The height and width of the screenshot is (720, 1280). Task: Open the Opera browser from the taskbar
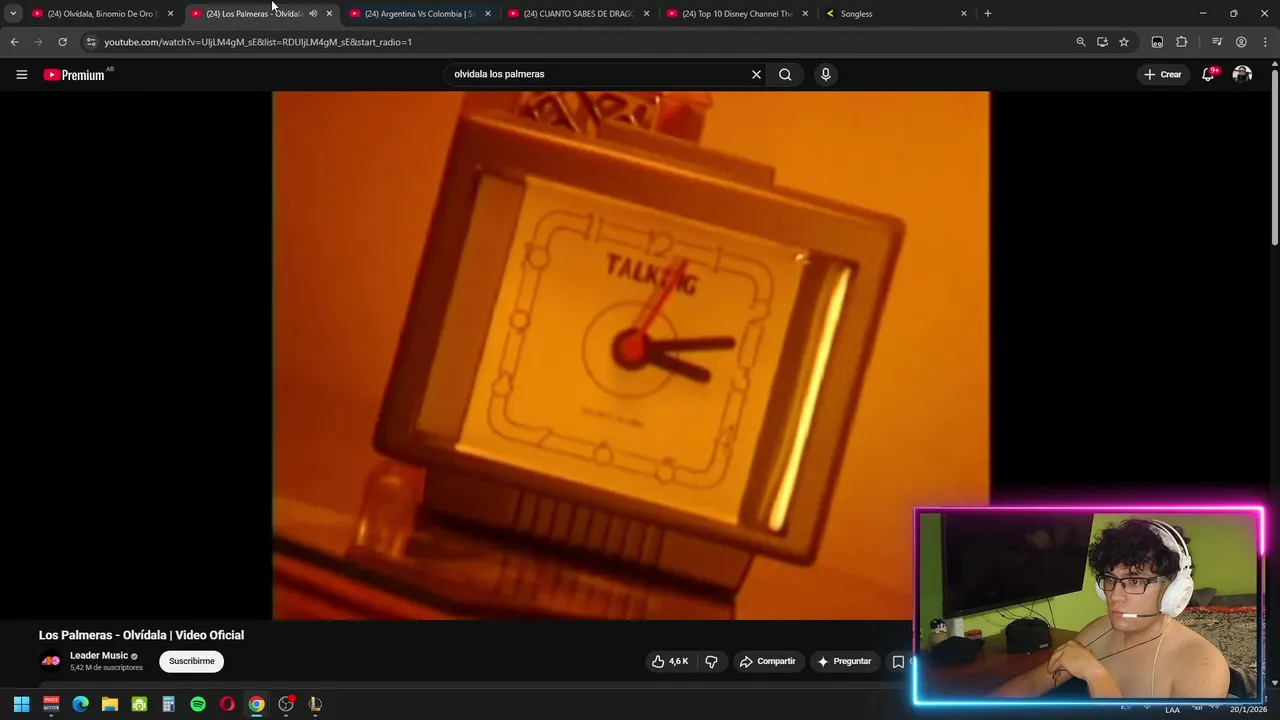point(227,704)
